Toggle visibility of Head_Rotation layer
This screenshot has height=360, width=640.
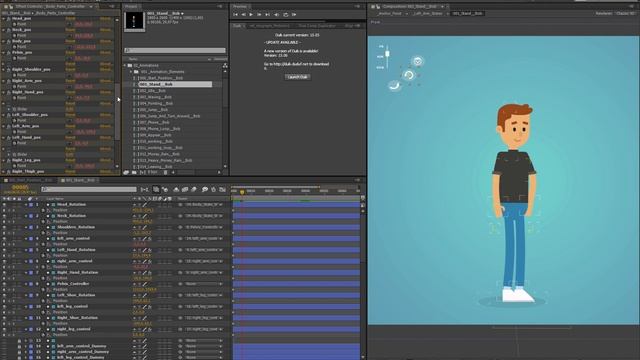[4, 204]
